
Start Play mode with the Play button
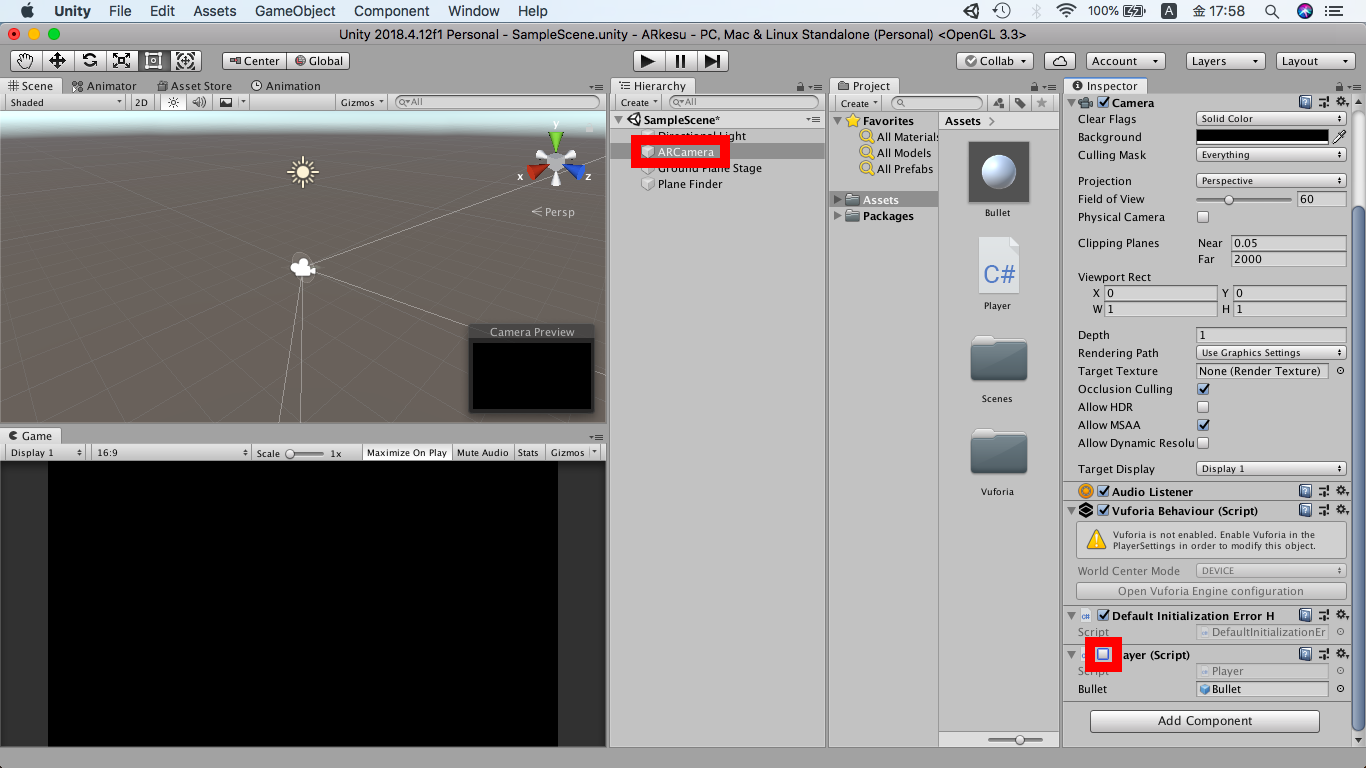648,61
